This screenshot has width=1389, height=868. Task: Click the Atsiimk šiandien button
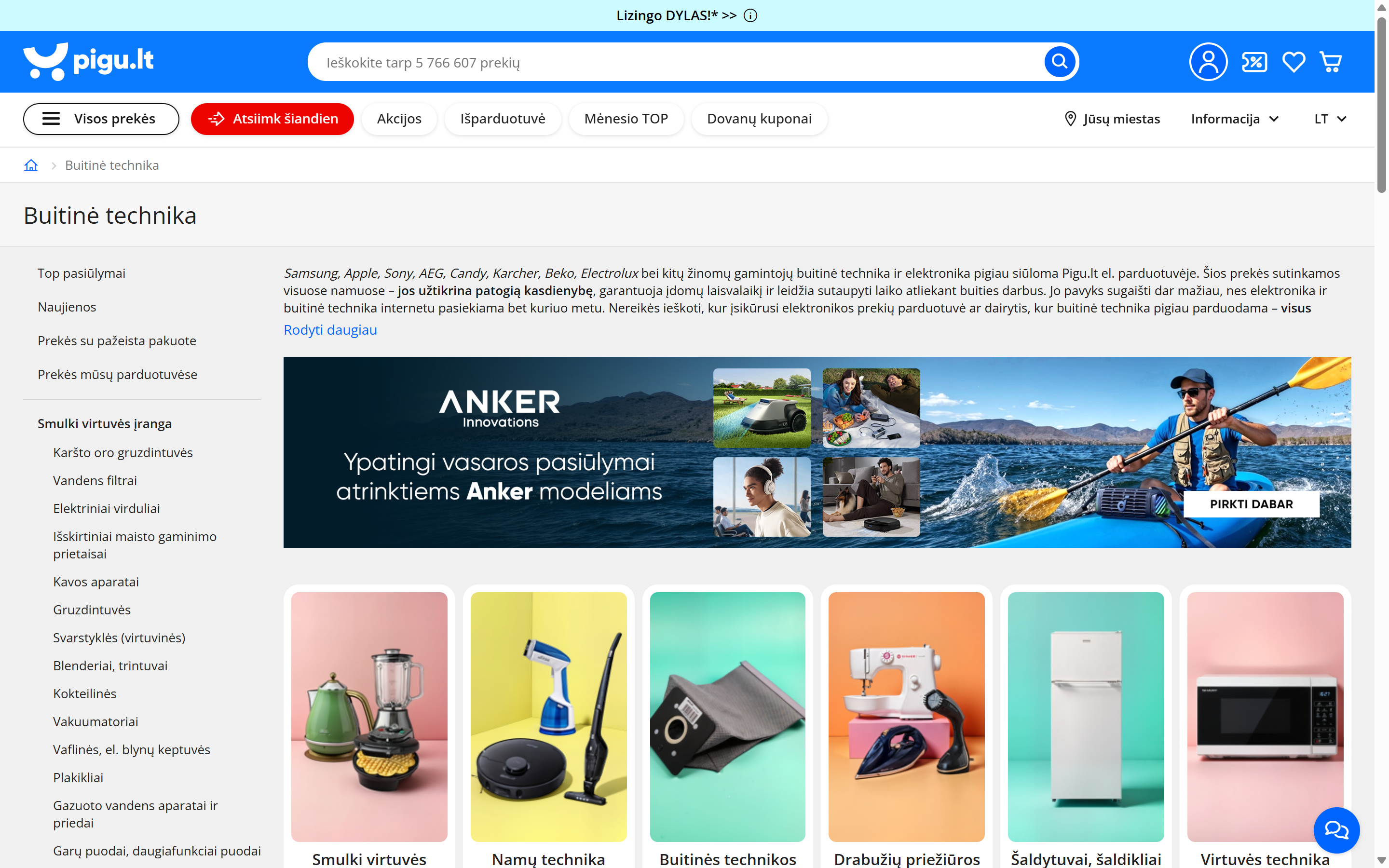(x=272, y=119)
